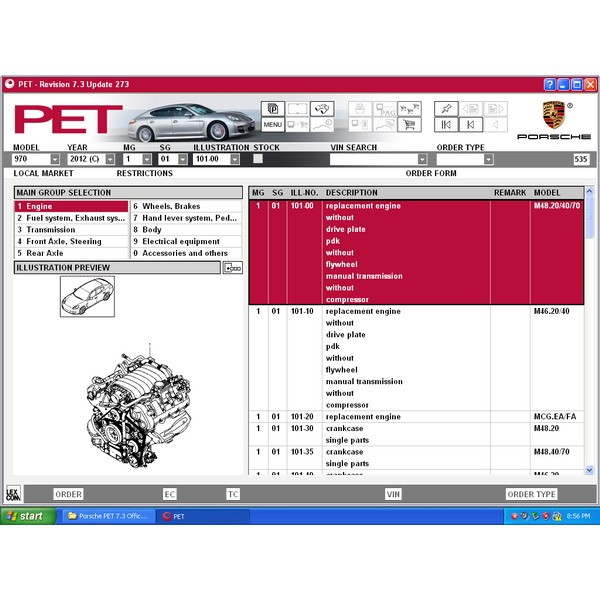Click the pushpin icon
Image resolution: width=600 pixels, height=600 pixels.
pos(446,109)
